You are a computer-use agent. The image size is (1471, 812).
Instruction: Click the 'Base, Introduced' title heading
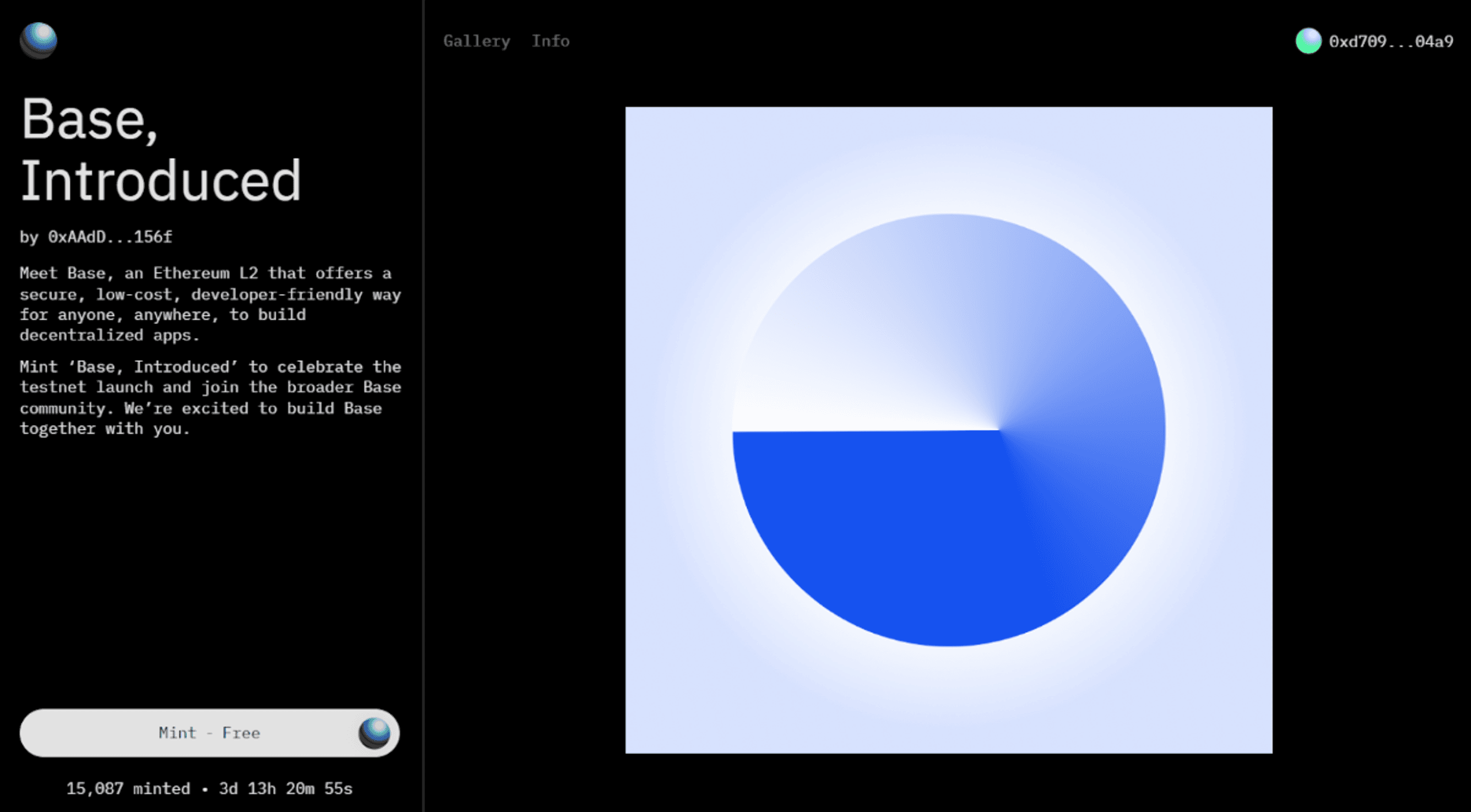click(x=161, y=150)
